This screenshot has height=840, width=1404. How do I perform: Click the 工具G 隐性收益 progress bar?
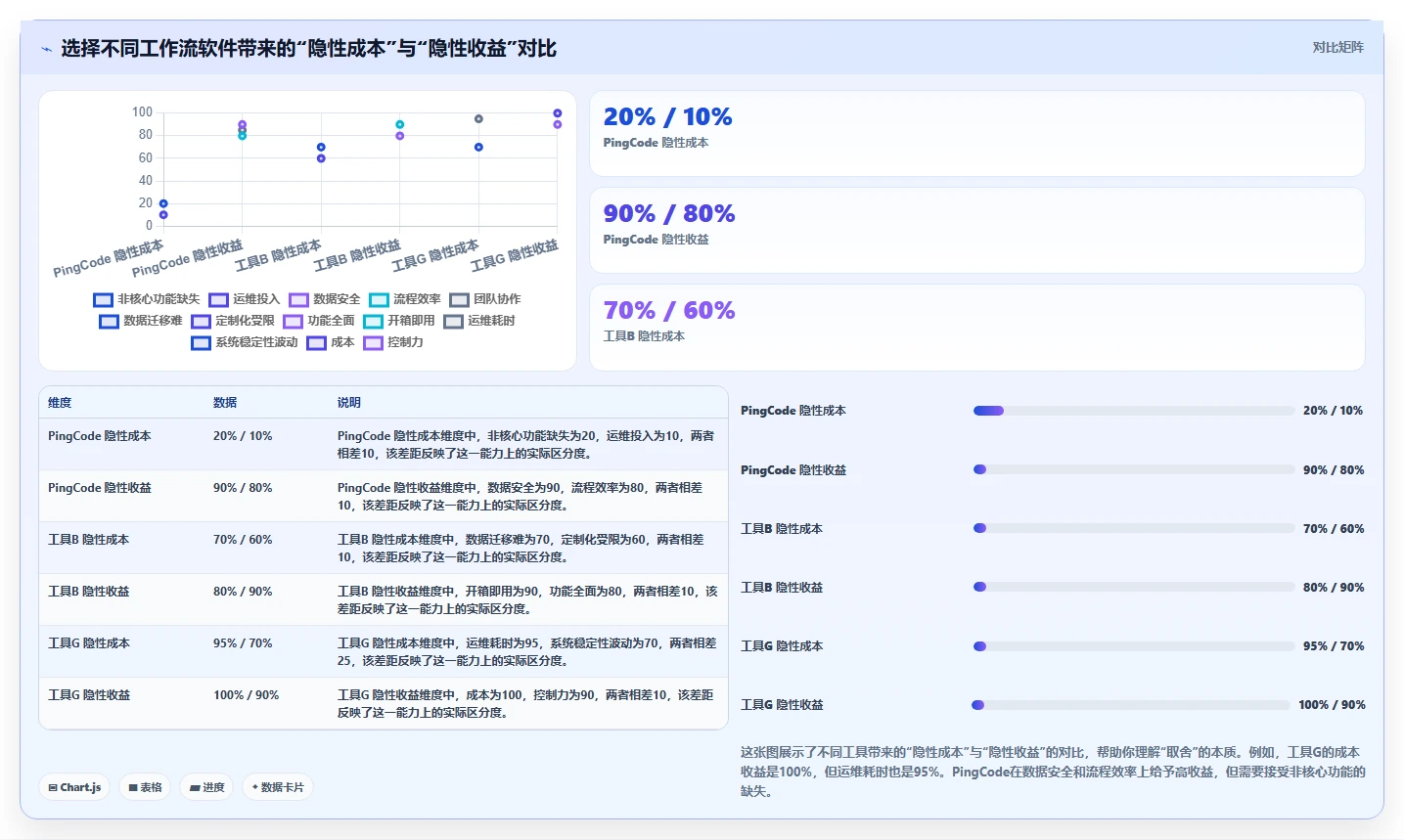pos(1131,704)
